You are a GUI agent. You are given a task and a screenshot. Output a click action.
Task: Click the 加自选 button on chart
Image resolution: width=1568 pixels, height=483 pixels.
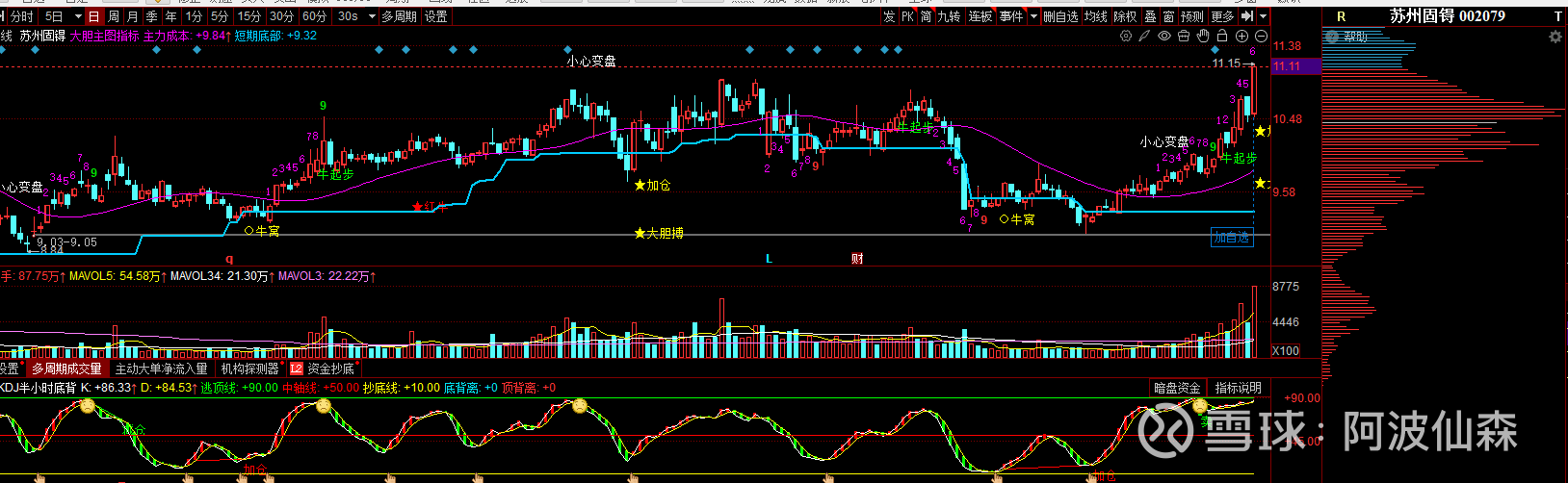1232,238
